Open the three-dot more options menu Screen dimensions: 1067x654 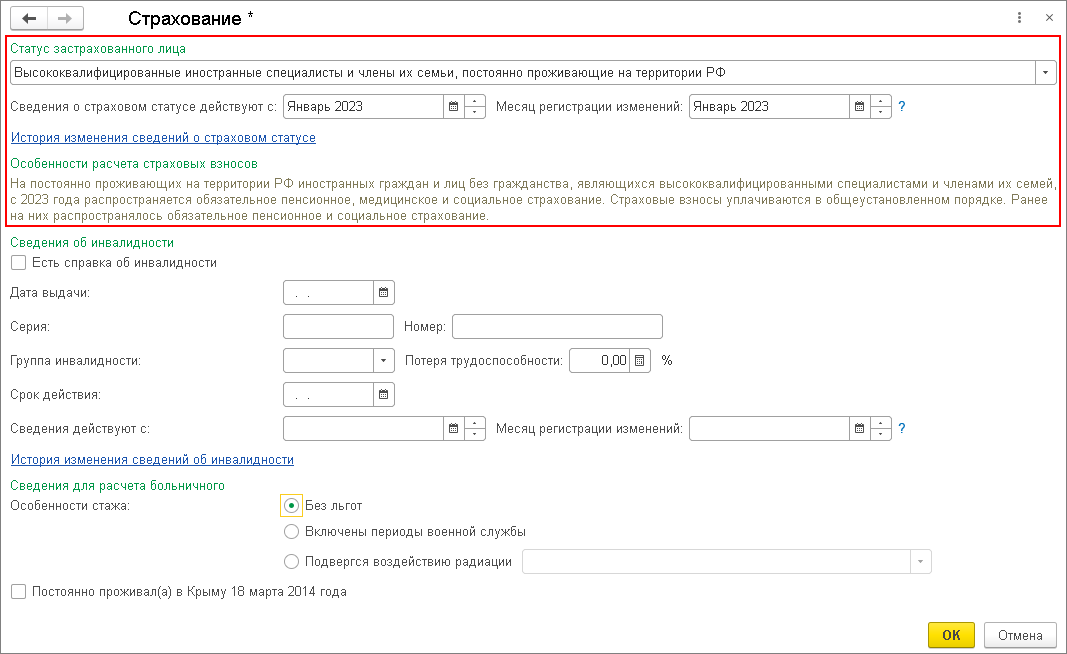pos(1019,18)
